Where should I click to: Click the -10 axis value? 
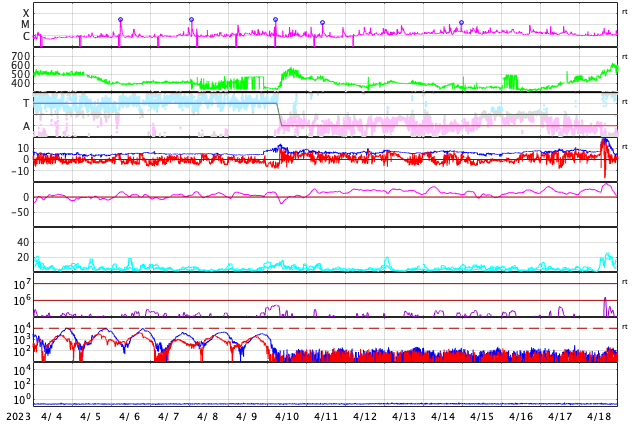point(20,171)
